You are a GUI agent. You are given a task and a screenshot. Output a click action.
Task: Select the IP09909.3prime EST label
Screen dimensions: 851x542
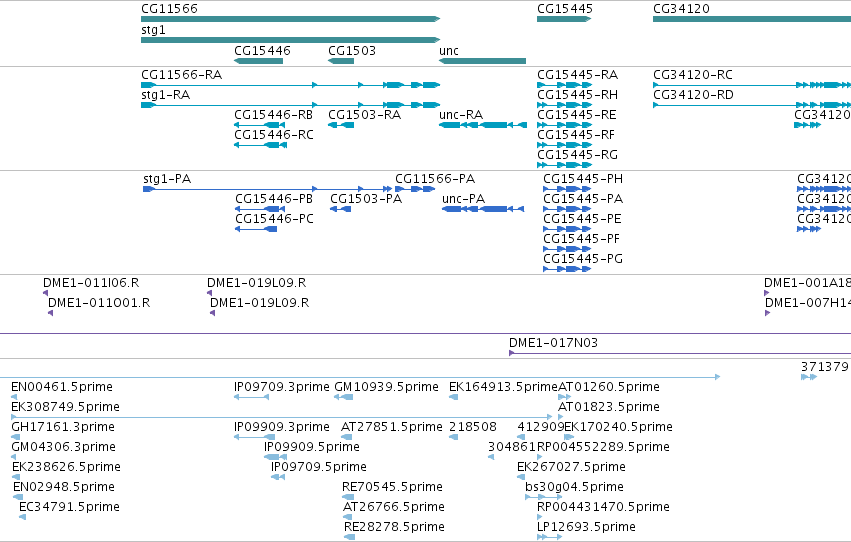tap(282, 427)
